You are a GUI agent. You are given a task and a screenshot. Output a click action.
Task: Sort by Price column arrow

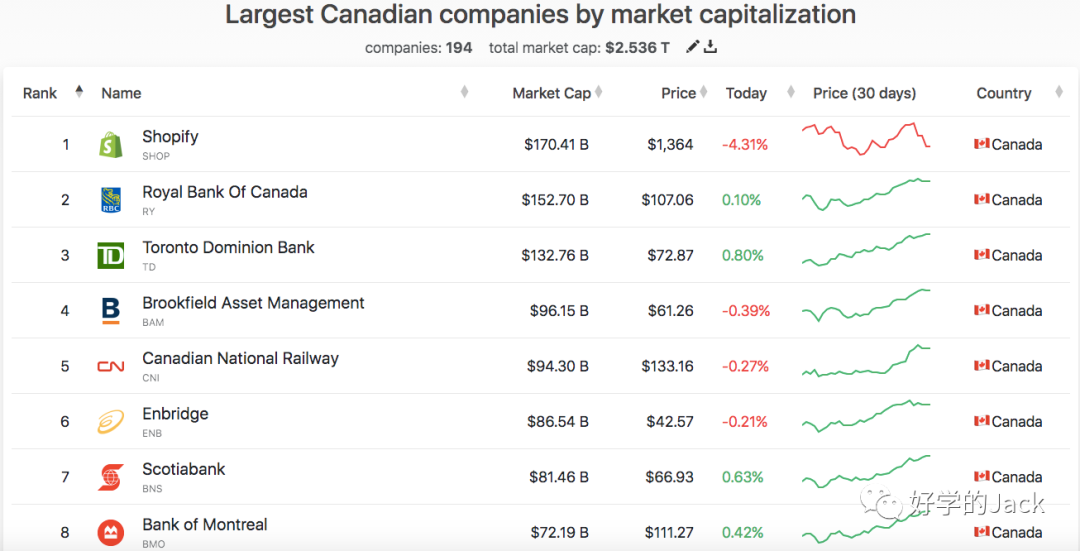[x=704, y=93]
